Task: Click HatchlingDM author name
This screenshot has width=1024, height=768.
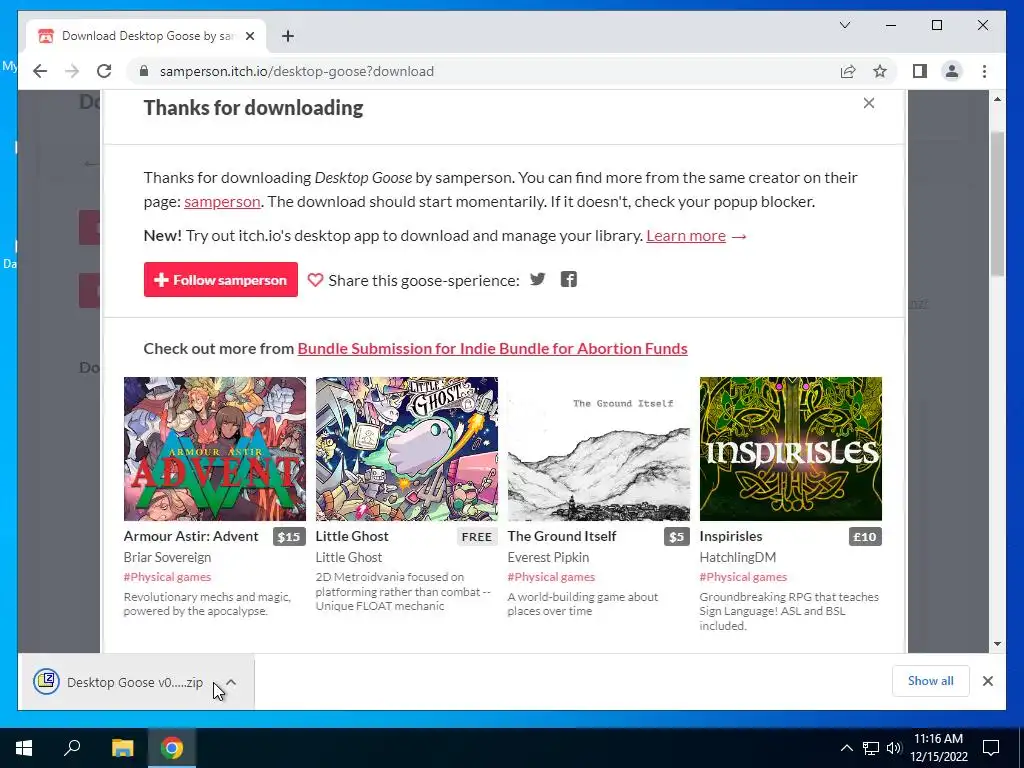Action: 738,557
